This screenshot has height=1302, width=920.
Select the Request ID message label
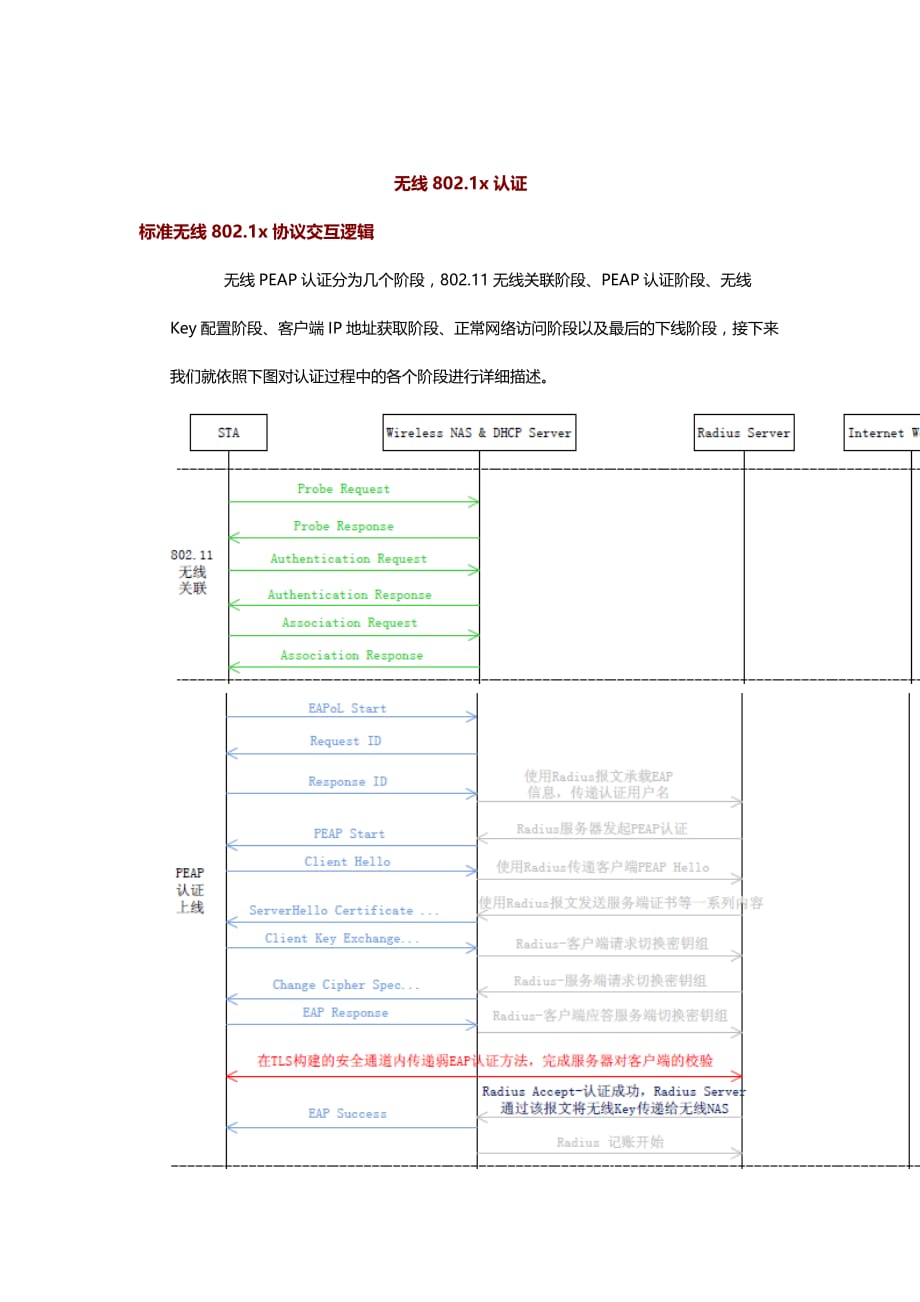[345, 741]
